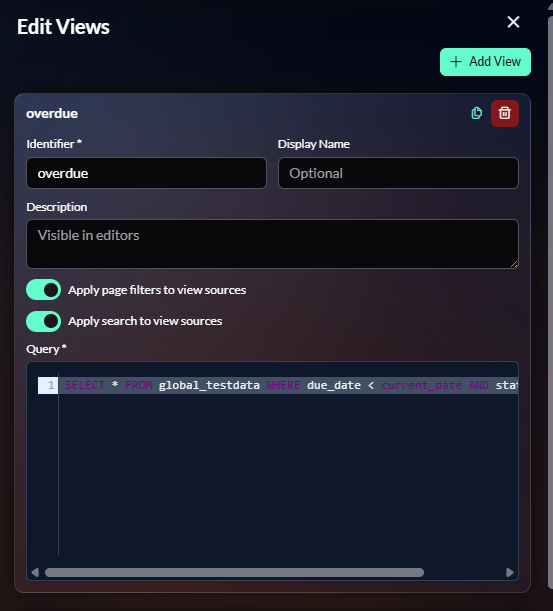
Task: Click the 'overdue' view heading
Action: tap(52, 113)
